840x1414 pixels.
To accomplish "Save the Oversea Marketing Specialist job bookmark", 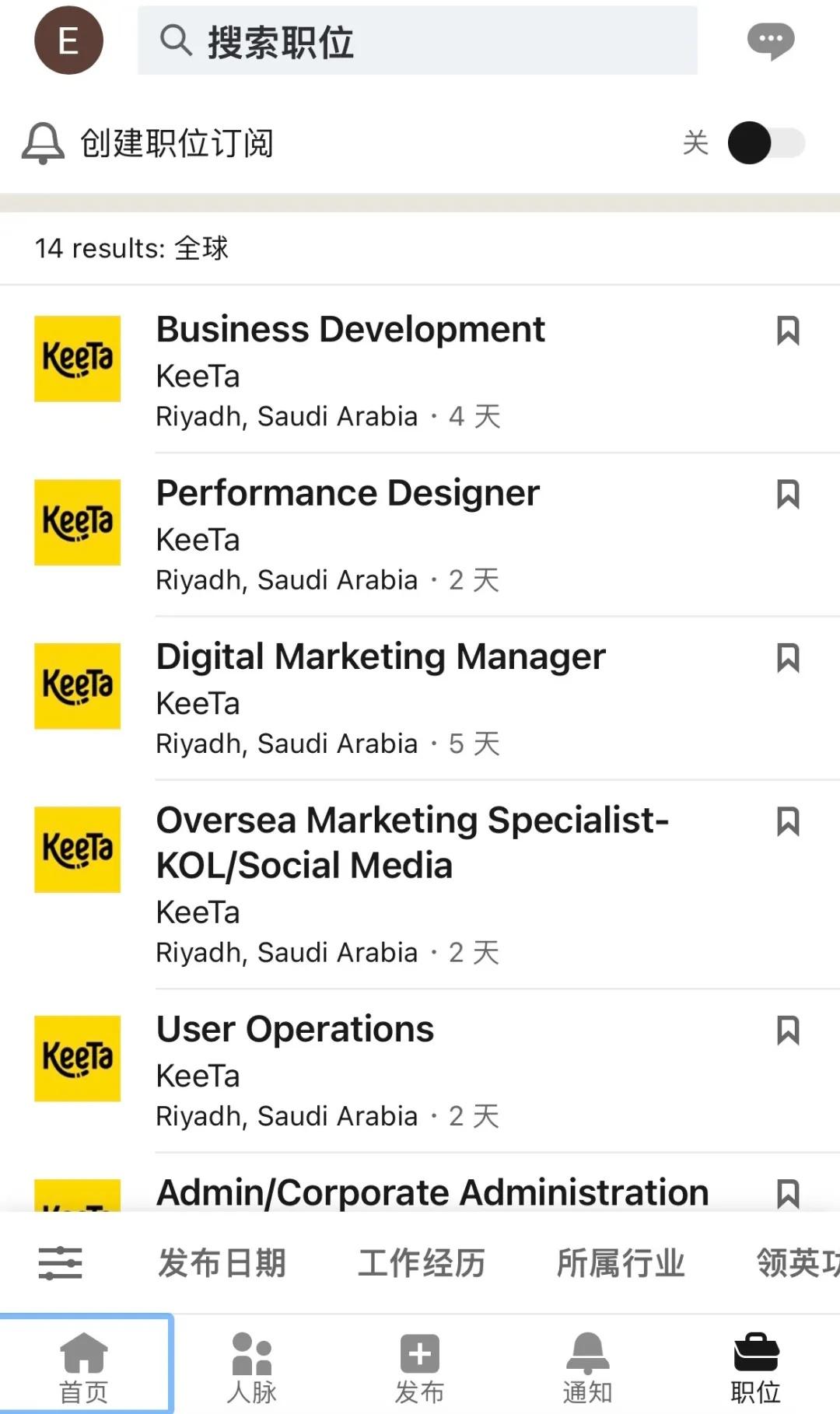I will [x=788, y=821].
